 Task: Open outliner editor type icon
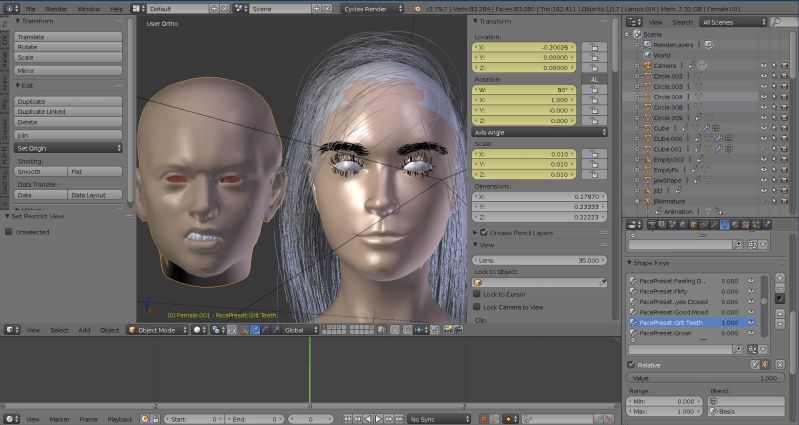tap(634, 22)
